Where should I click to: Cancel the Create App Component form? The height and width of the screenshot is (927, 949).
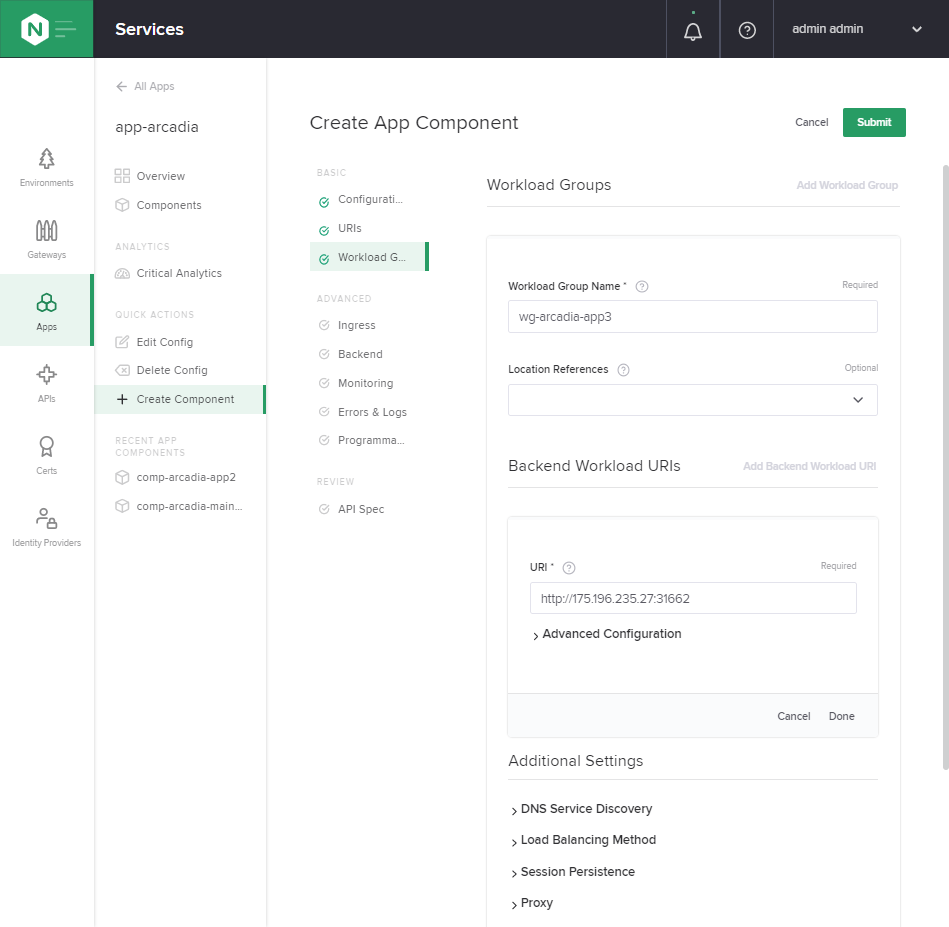tap(811, 122)
